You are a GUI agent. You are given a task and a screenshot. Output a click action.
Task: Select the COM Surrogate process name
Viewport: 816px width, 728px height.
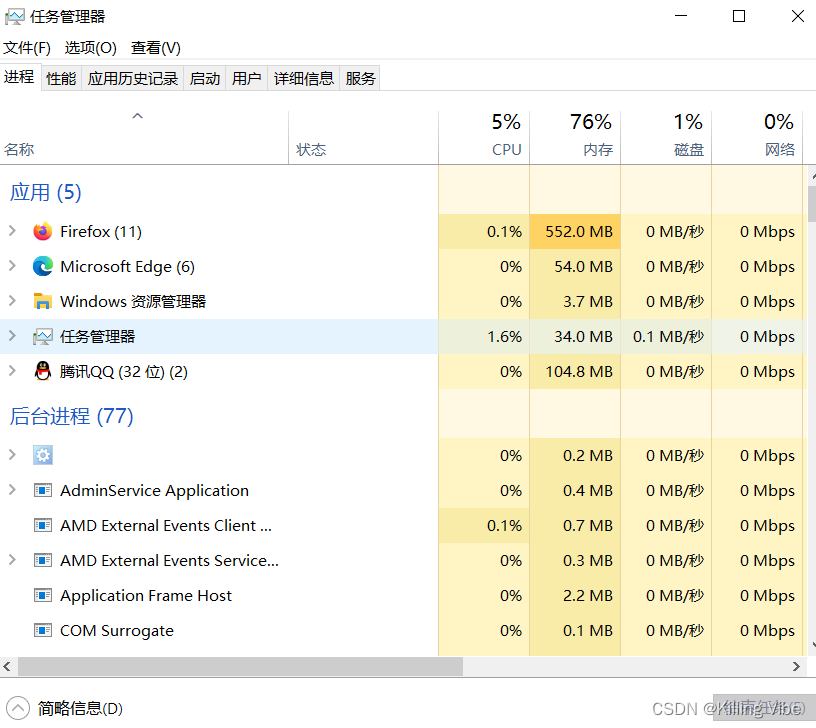(117, 630)
